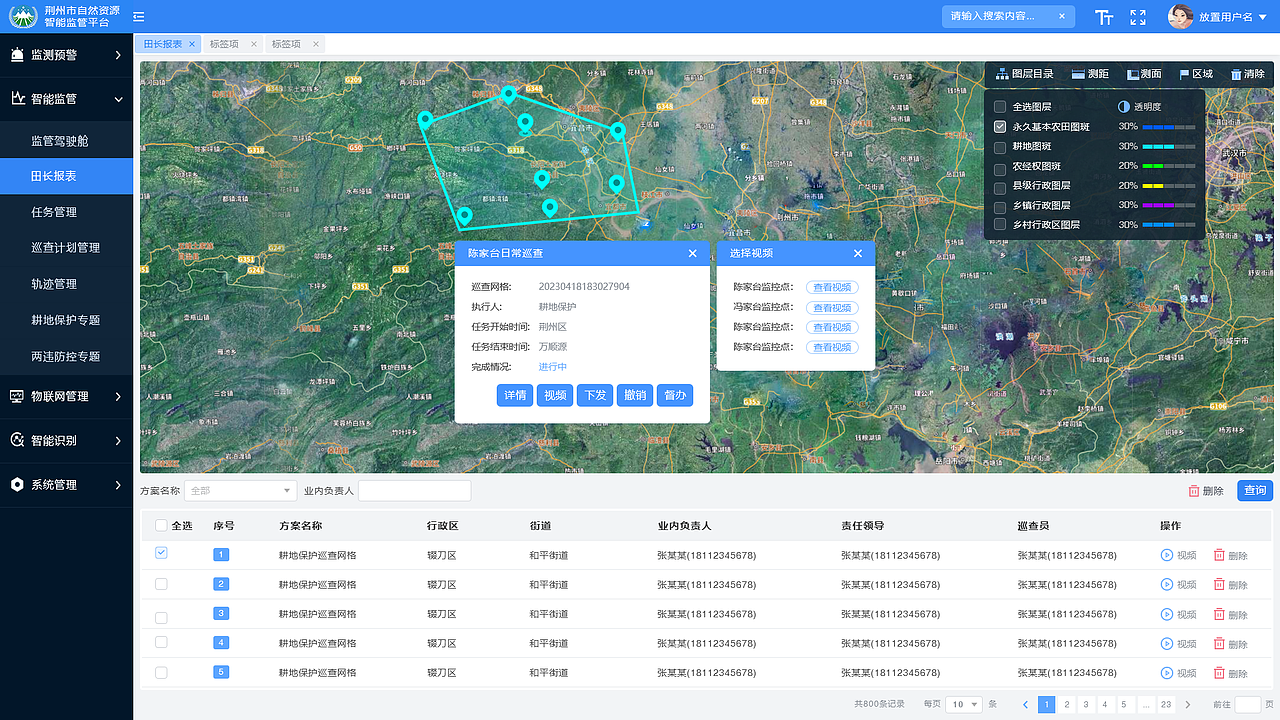Click 查看视频 for 冯家台监控点

pos(832,308)
